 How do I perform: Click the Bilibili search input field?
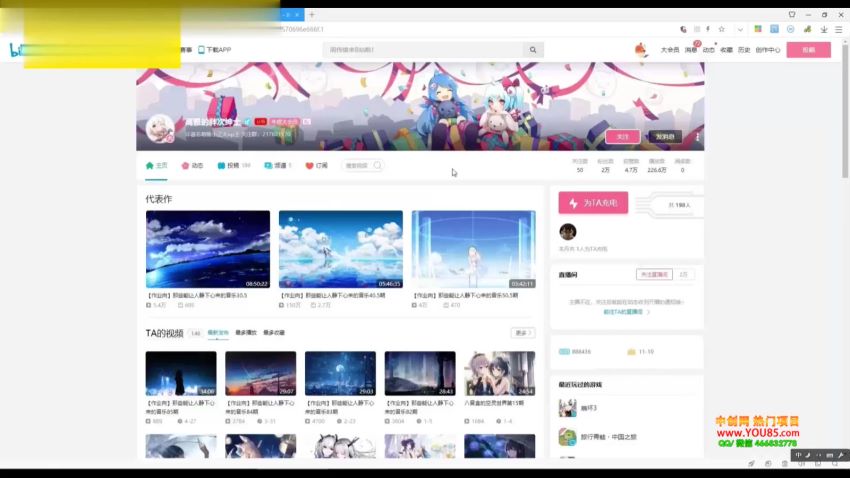[425, 50]
